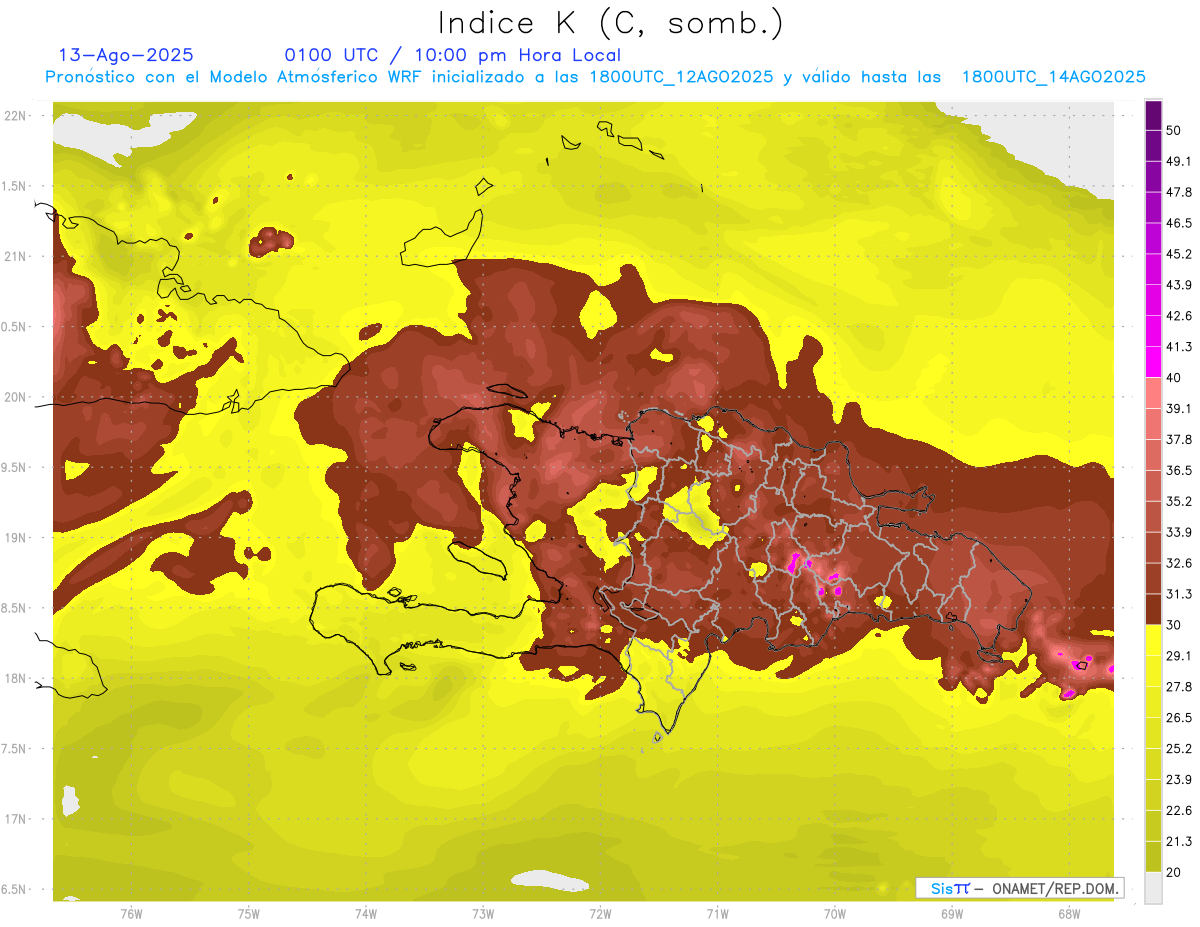The width and height of the screenshot is (1200, 927).
Task: Click the '50' colorbar label
Action: pos(1176,131)
